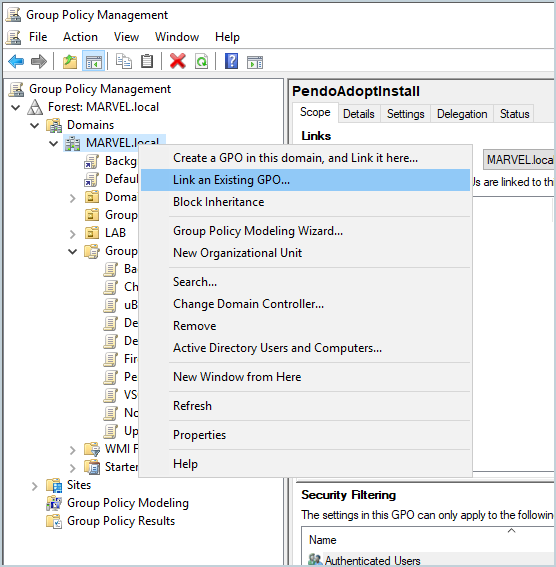556x567 pixels.
Task: Select Authenticated Users in Security Filtering list
Action: [372, 560]
